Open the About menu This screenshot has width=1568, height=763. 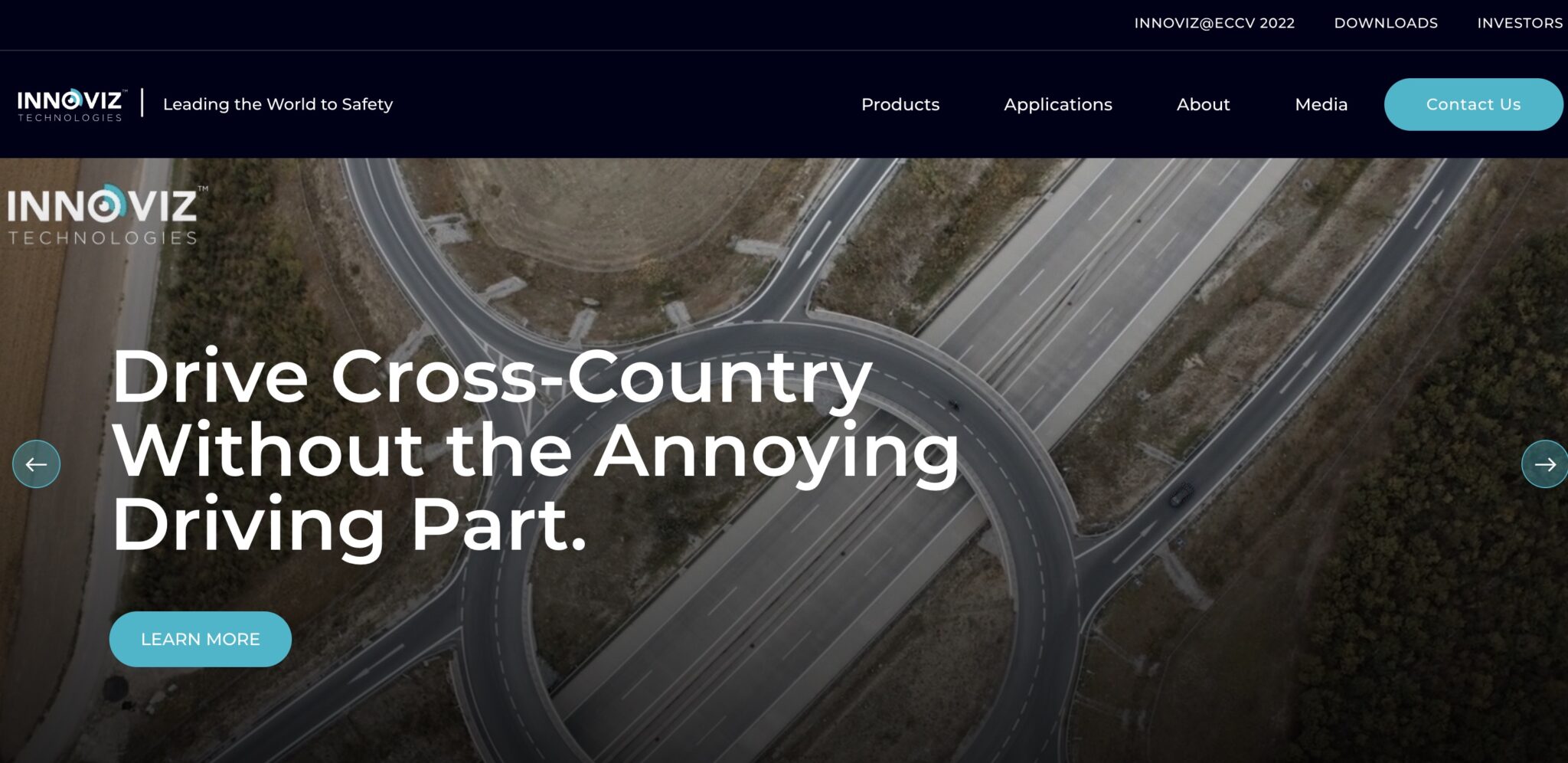[x=1204, y=104]
